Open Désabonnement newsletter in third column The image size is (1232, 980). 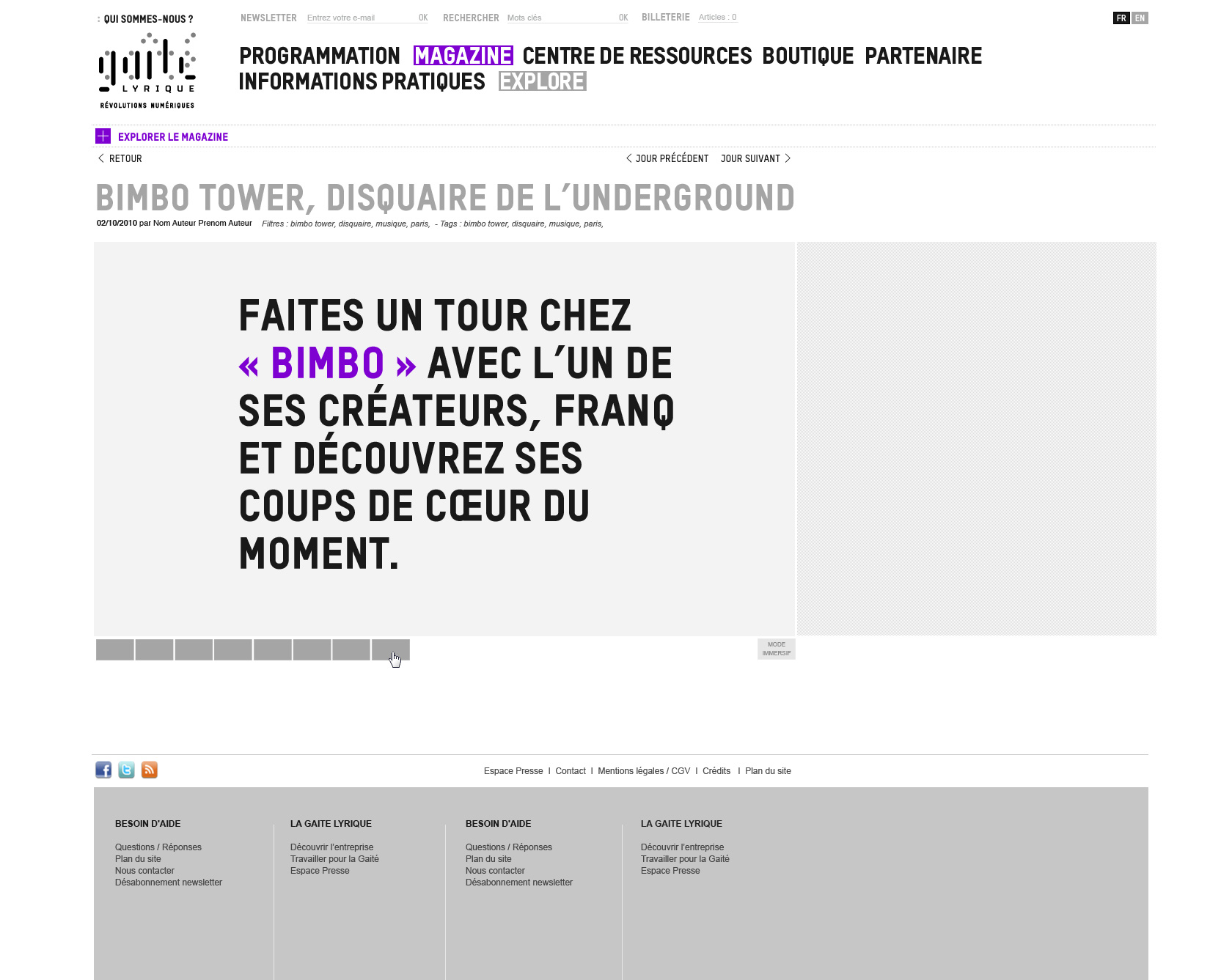click(519, 883)
